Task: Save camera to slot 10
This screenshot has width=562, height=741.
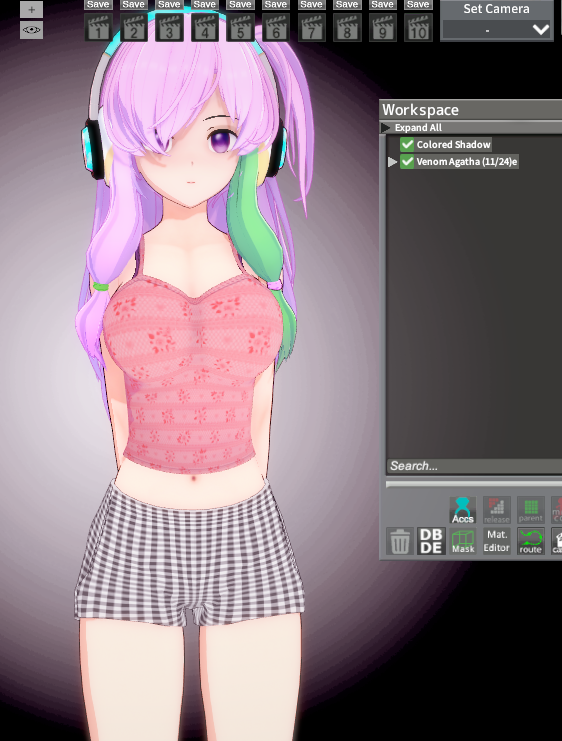Action: [x=418, y=5]
